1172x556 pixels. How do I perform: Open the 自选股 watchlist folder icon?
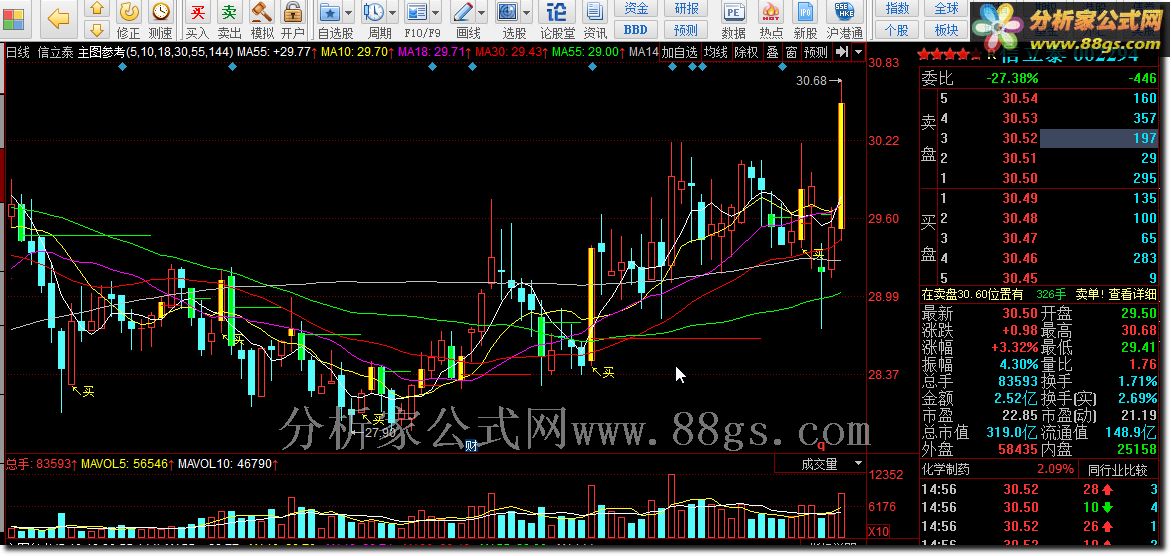pos(330,13)
